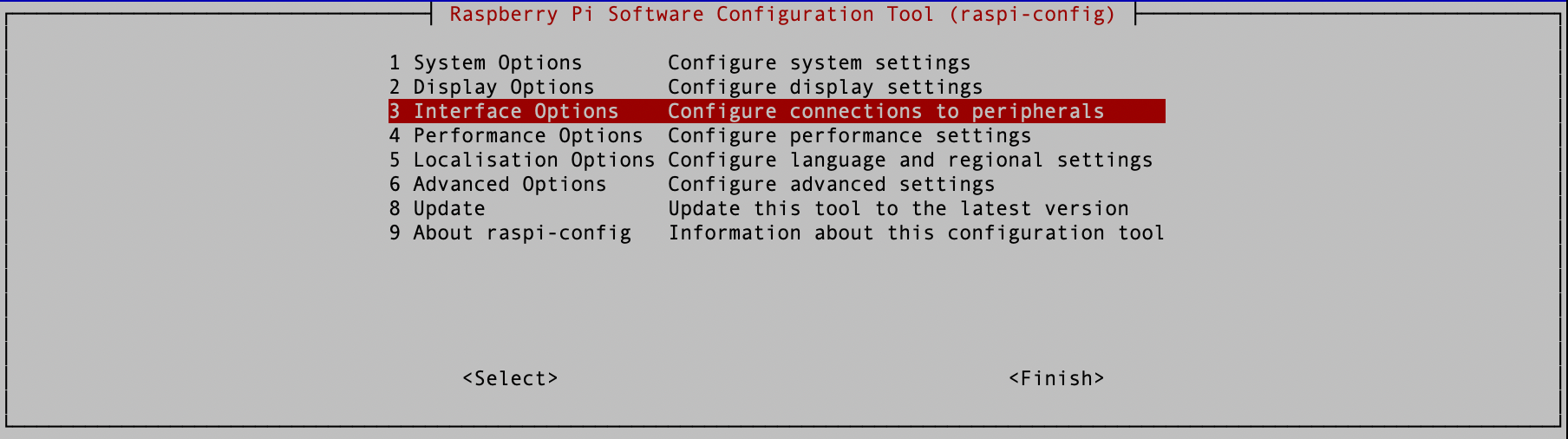Click 'Information about this configuration tool' text
The height and width of the screenshot is (439, 1568).
click(917, 233)
